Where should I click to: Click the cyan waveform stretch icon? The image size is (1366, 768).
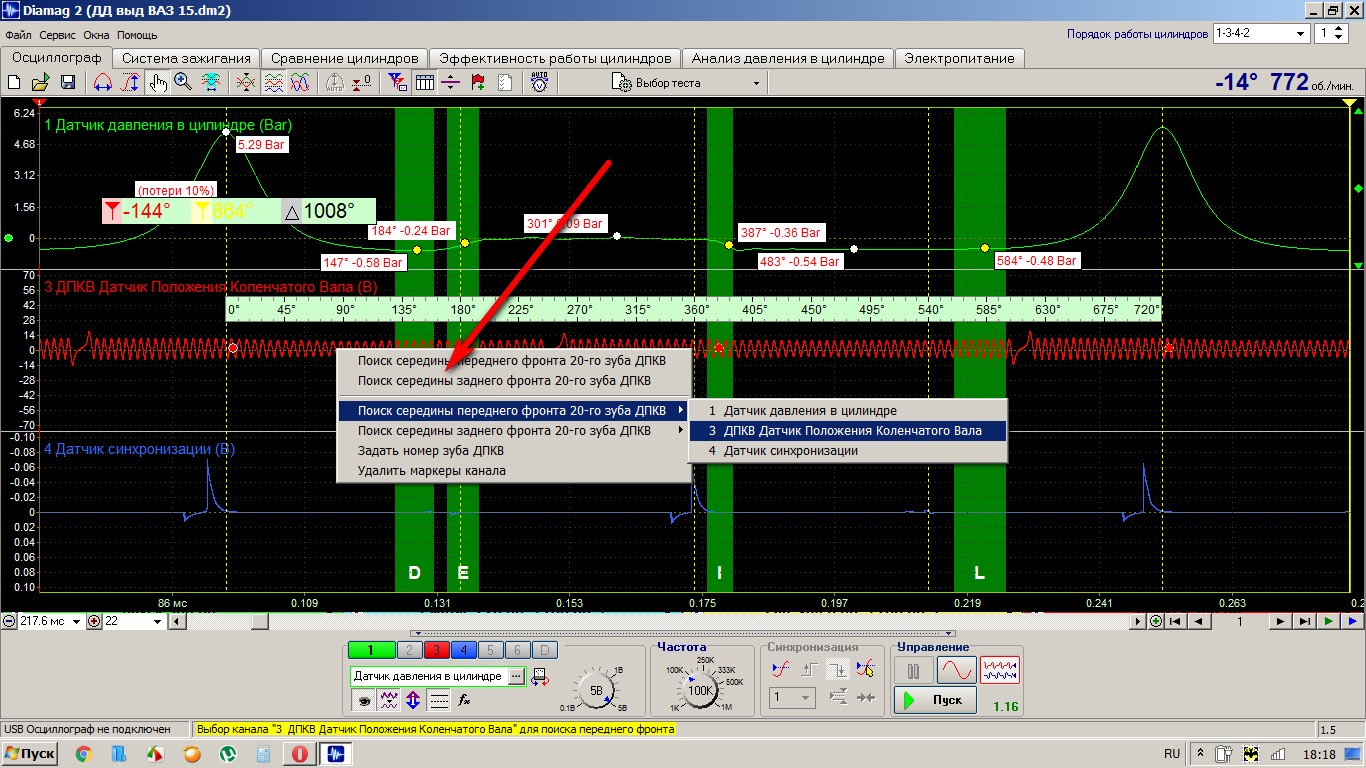(x=211, y=83)
